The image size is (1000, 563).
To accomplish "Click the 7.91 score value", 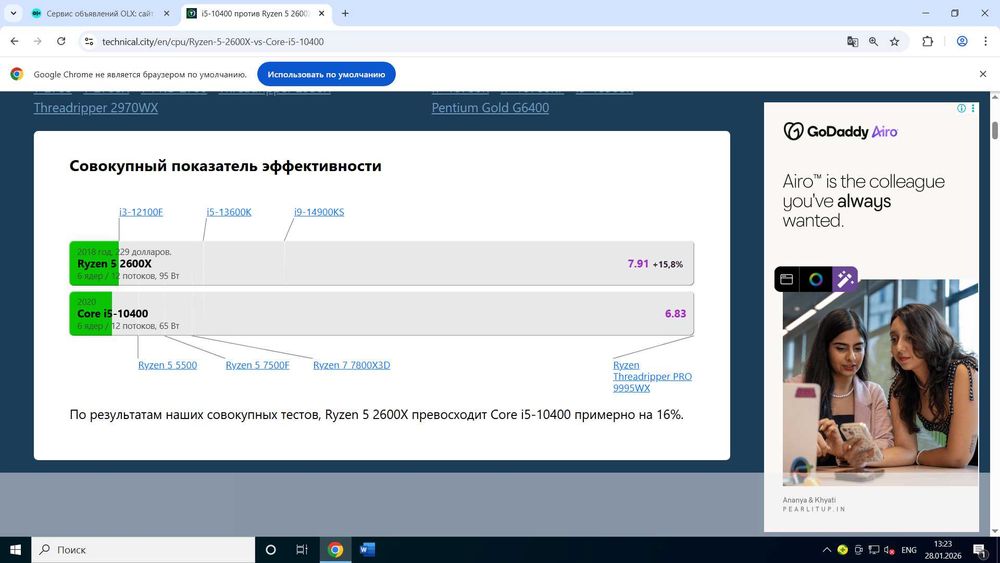I will 638,263.
